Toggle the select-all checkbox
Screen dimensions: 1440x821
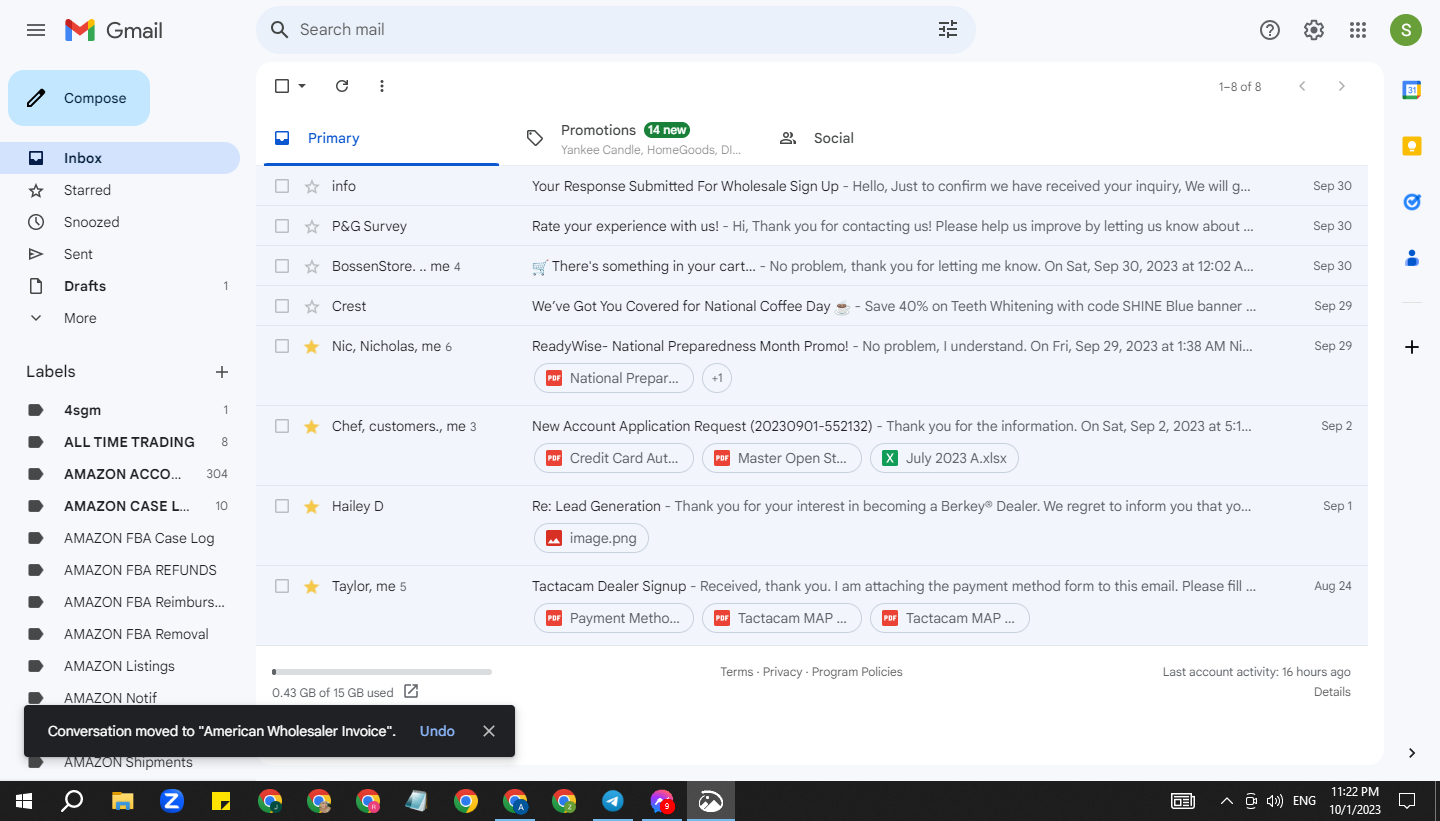(x=282, y=86)
